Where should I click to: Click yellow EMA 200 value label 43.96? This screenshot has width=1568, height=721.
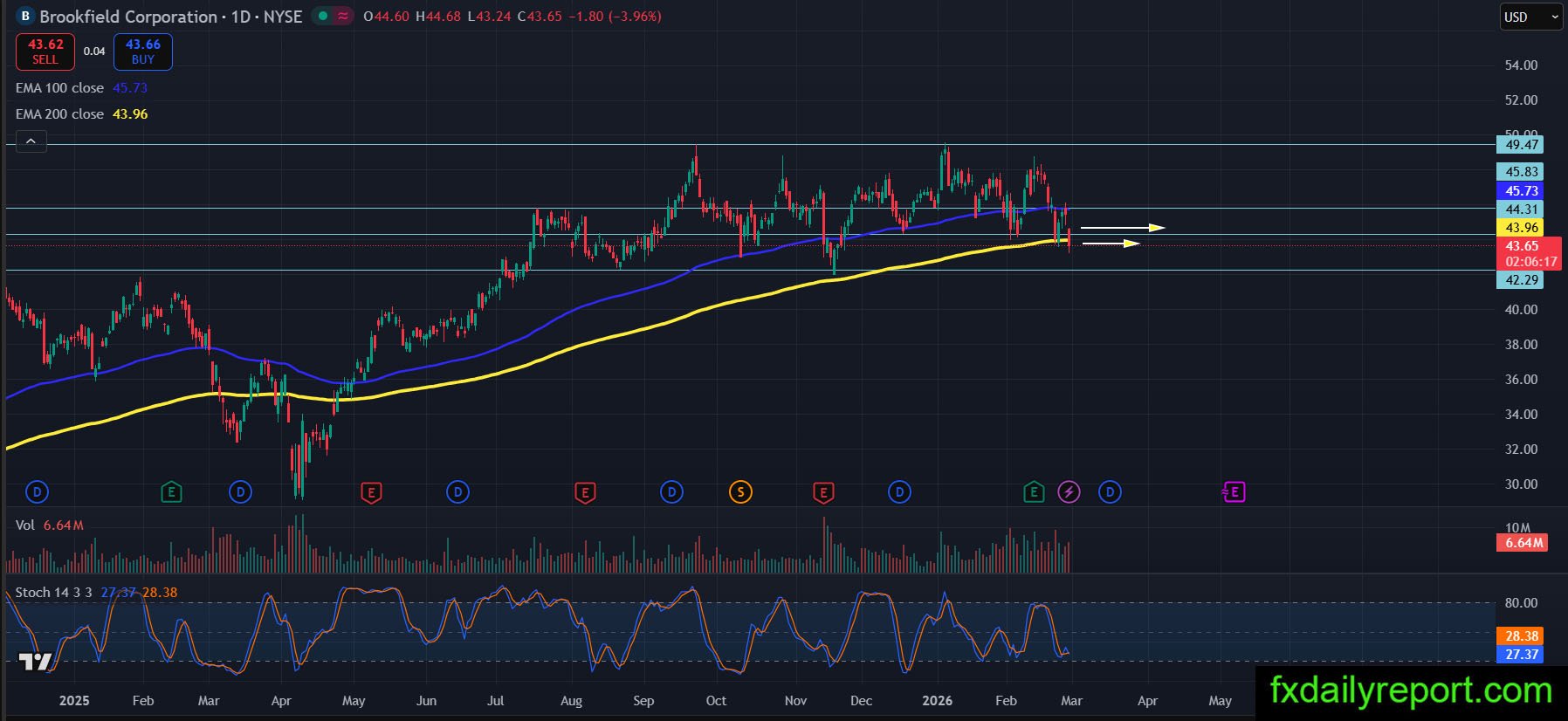click(x=1521, y=228)
